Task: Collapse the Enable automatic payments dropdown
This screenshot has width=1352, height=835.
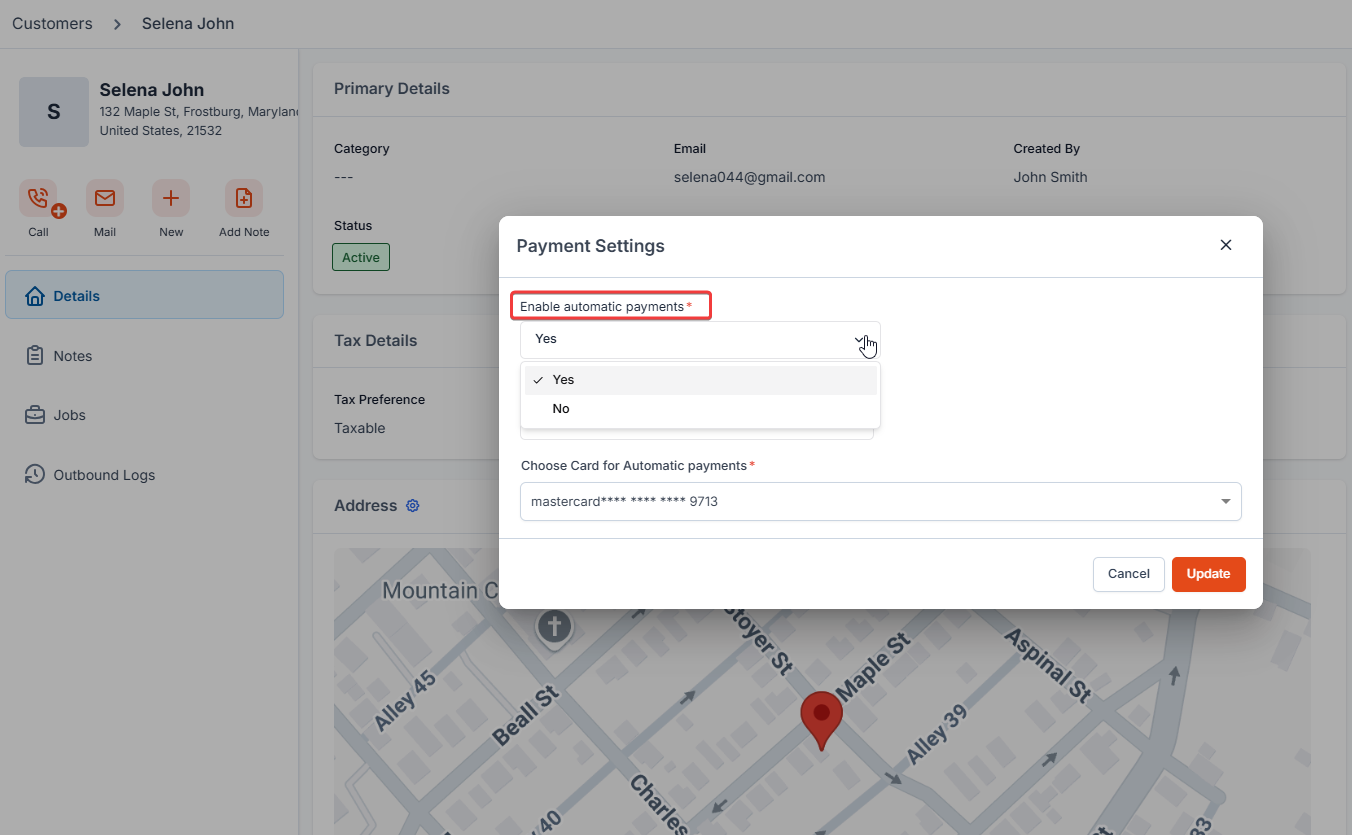Action: pos(700,340)
